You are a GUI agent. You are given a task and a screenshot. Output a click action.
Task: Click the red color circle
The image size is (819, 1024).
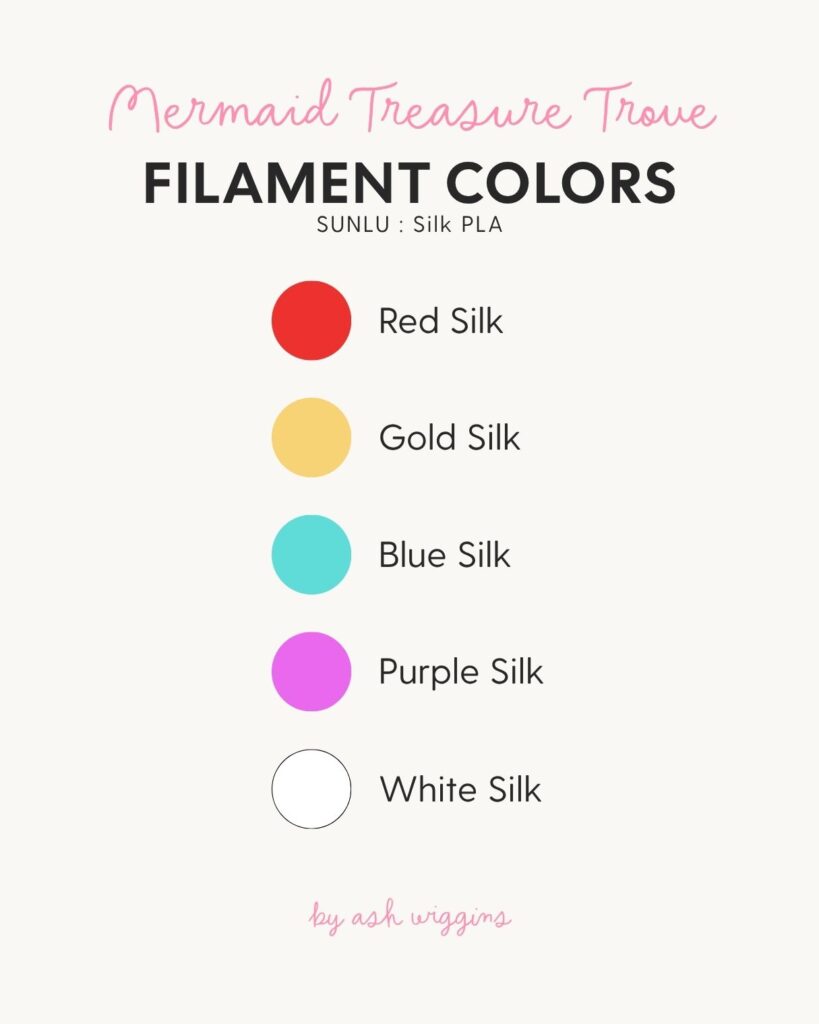pyautogui.click(x=312, y=321)
